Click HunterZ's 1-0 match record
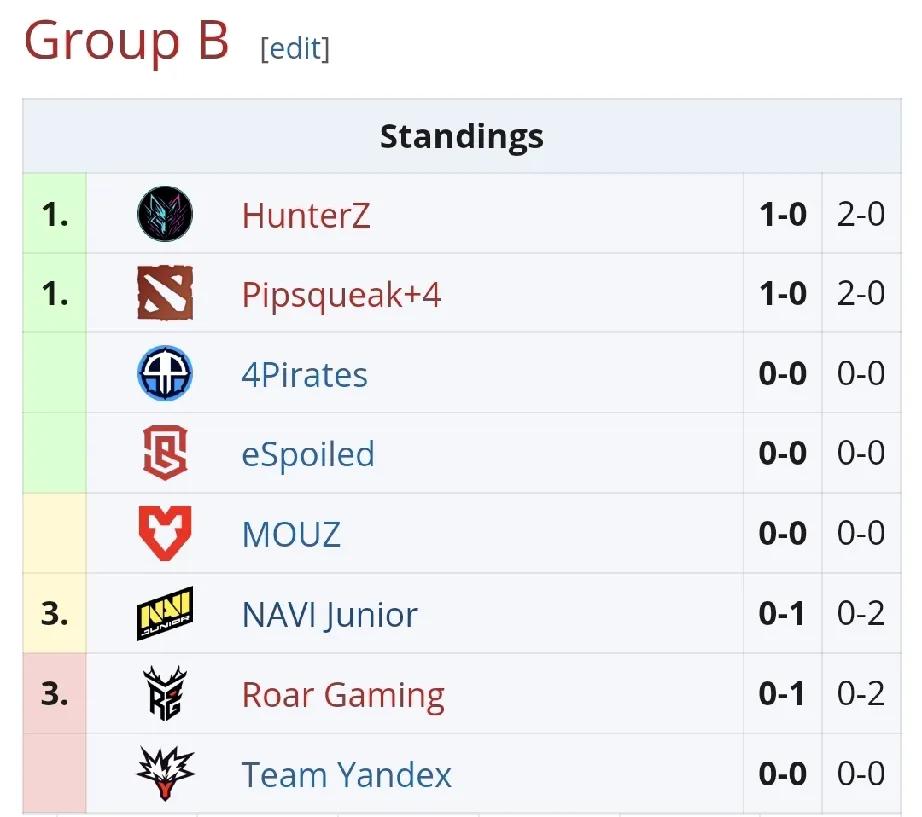The width and height of the screenshot is (922, 817). click(x=782, y=215)
